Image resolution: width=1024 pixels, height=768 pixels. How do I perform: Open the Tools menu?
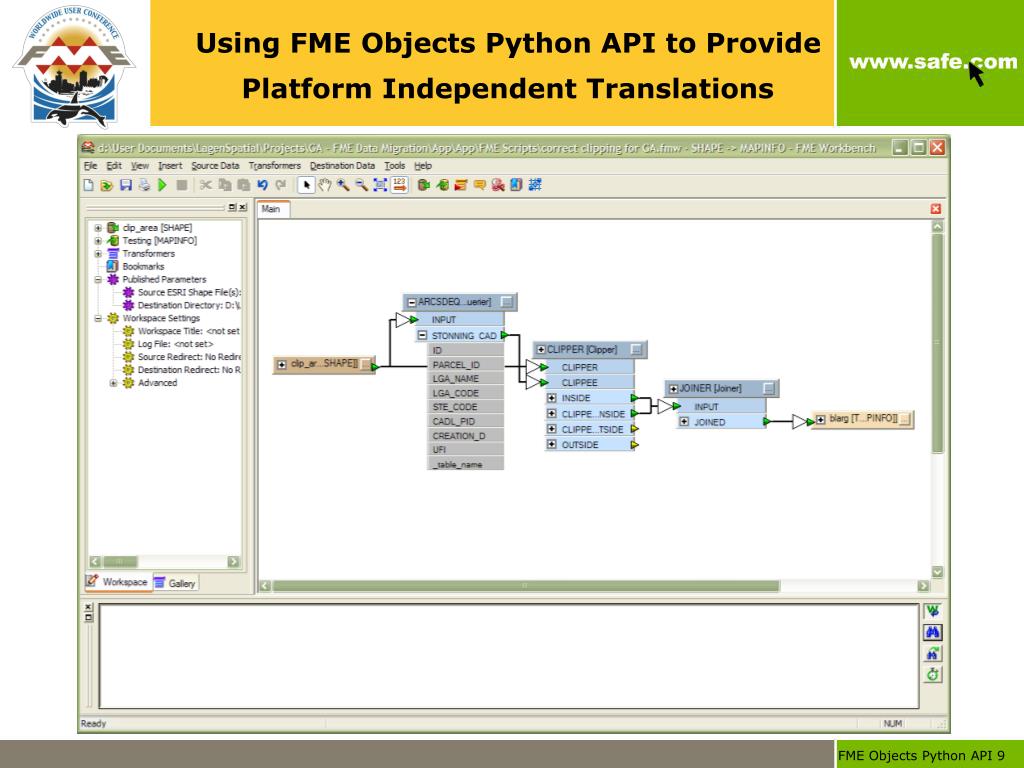coord(394,166)
